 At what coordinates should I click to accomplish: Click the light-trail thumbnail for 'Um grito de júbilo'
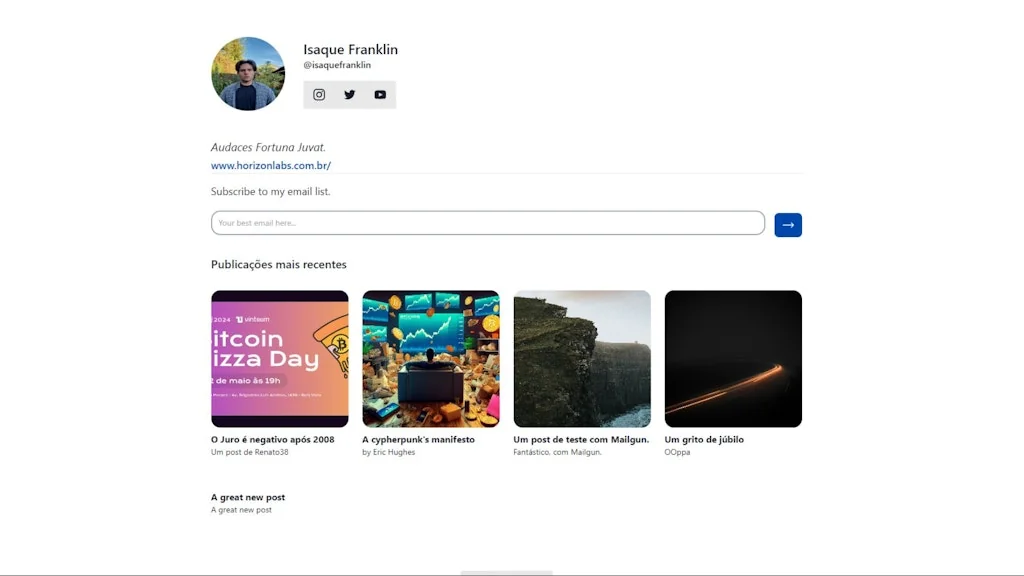(733, 359)
